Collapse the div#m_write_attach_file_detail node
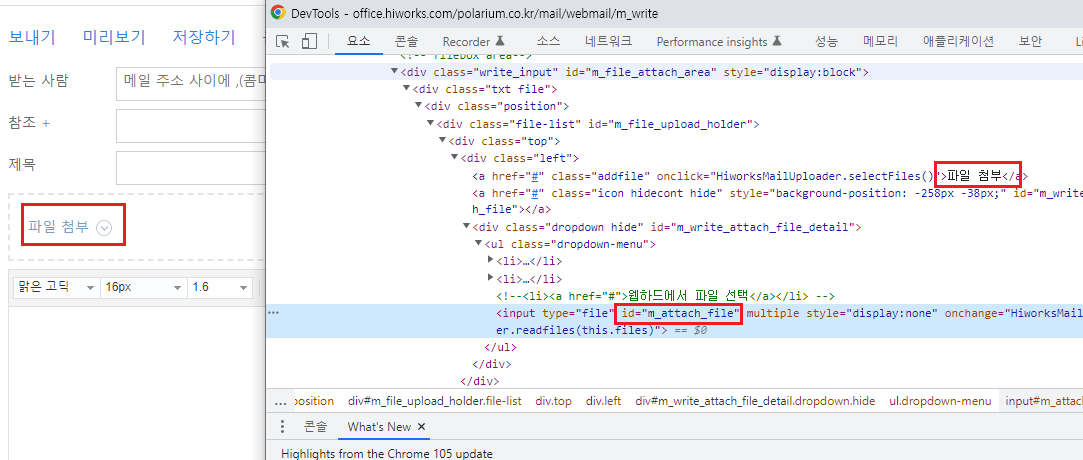 click(x=466, y=227)
